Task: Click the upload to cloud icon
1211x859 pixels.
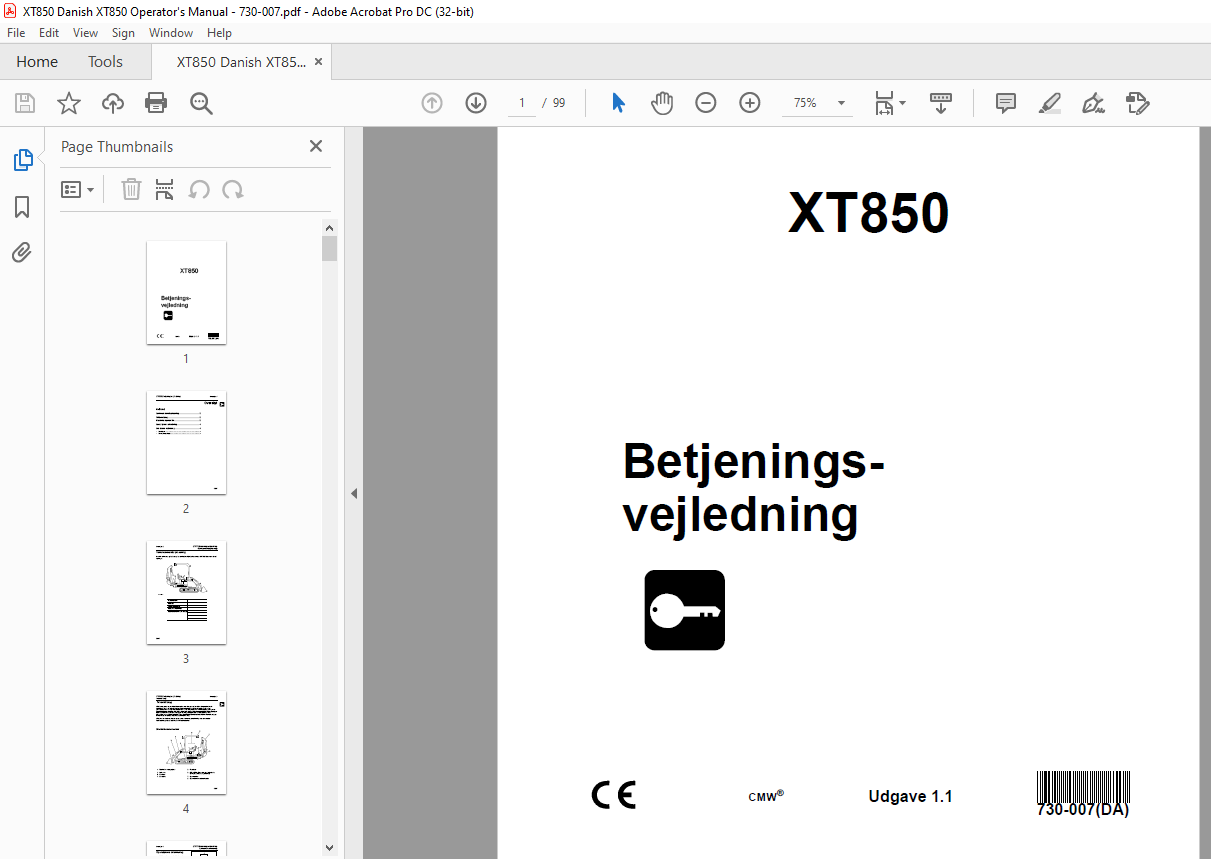Action: click(x=113, y=103)
